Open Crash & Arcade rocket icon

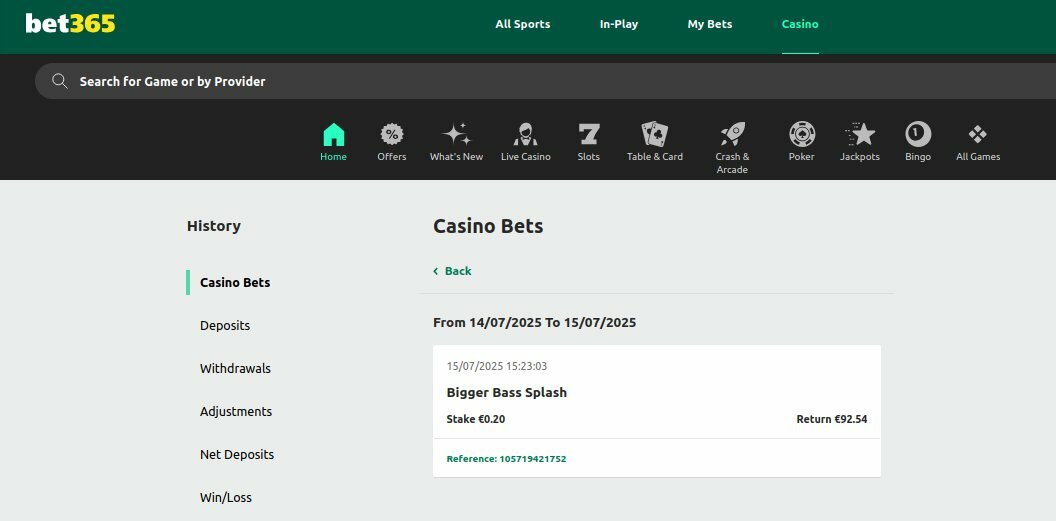click(733, 135)
